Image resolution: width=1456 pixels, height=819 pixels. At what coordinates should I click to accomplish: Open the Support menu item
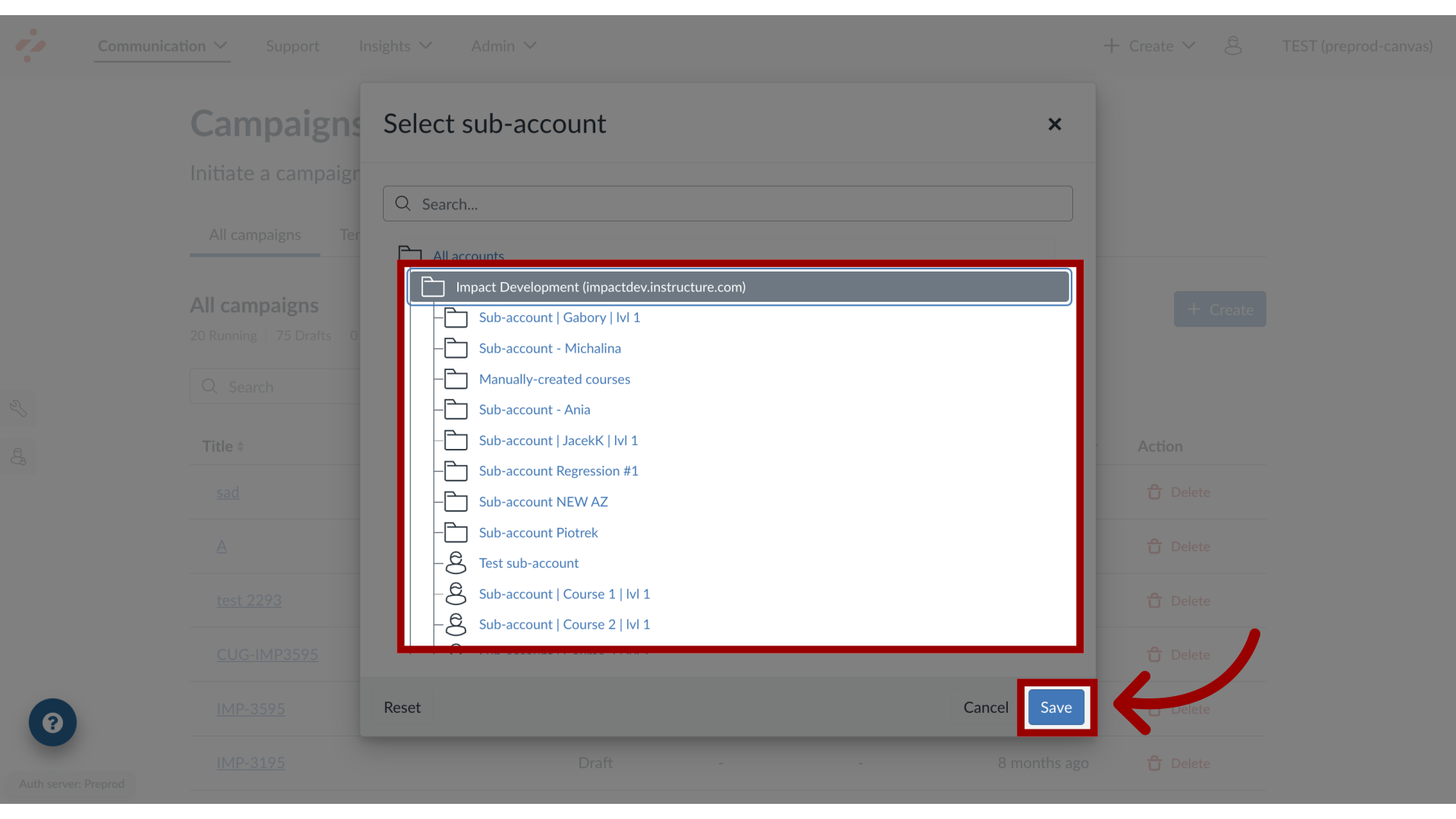pos(292,45)
